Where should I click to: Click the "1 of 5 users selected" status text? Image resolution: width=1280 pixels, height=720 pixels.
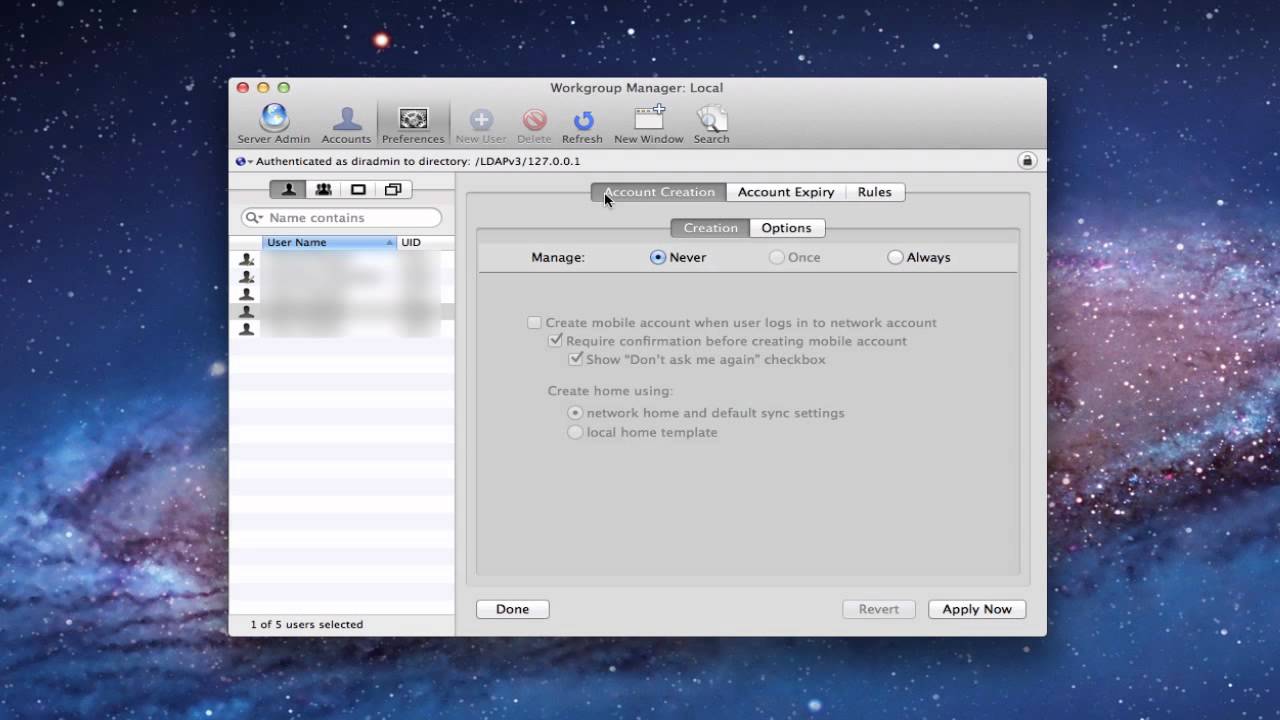tap(306, 625)
